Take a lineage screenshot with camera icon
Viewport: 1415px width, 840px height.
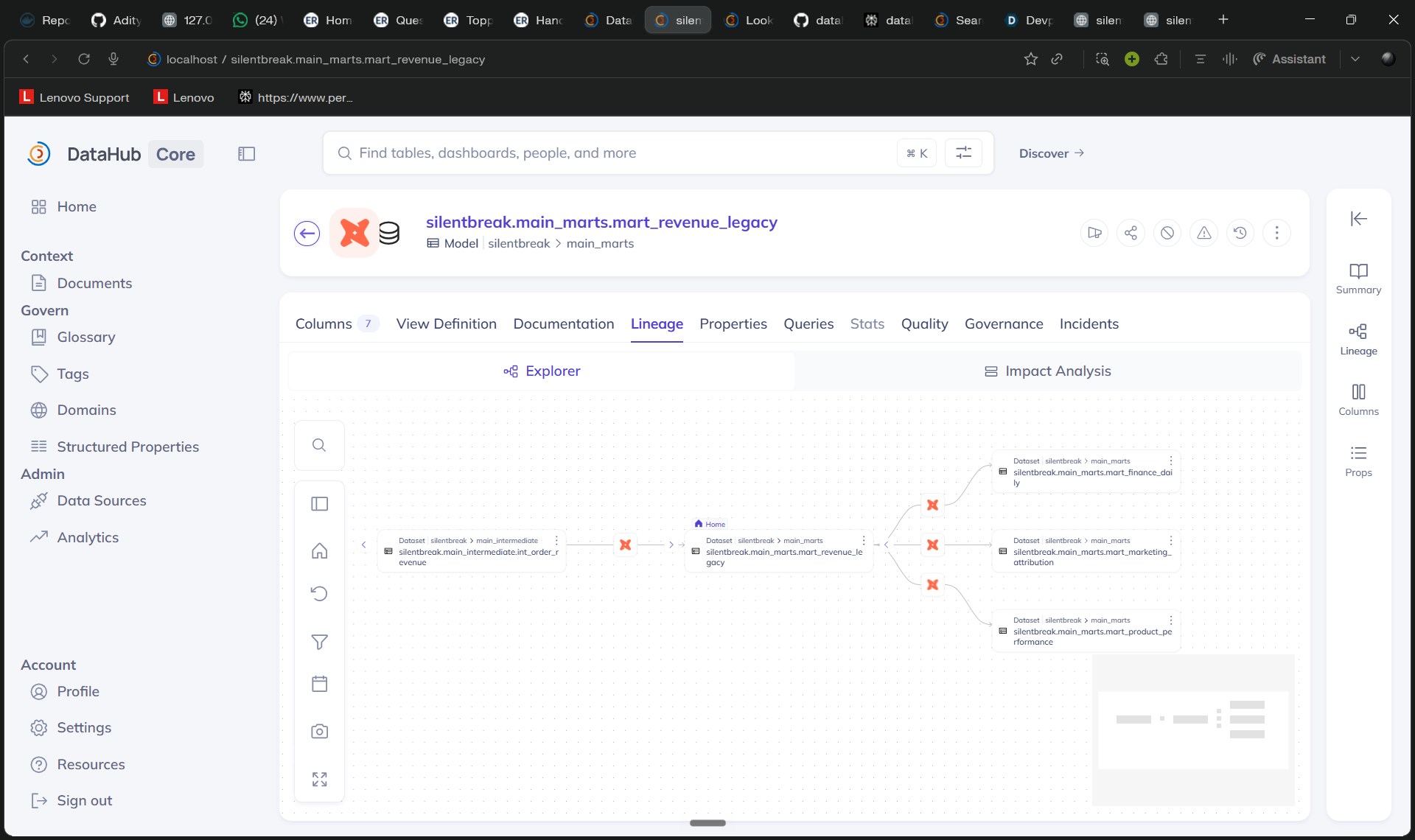[319, 731]
